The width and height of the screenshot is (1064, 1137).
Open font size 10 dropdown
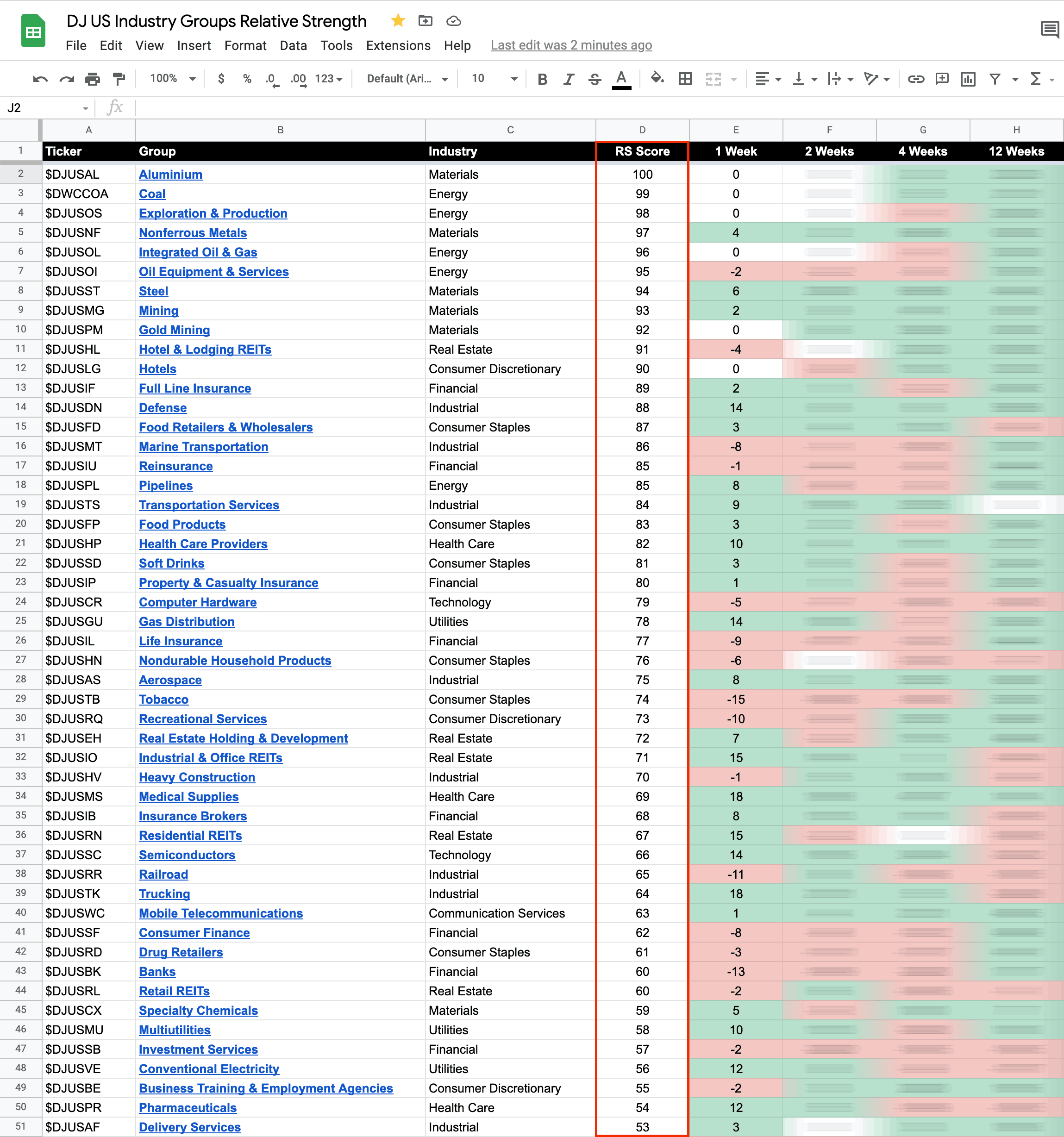pos(494,78)
